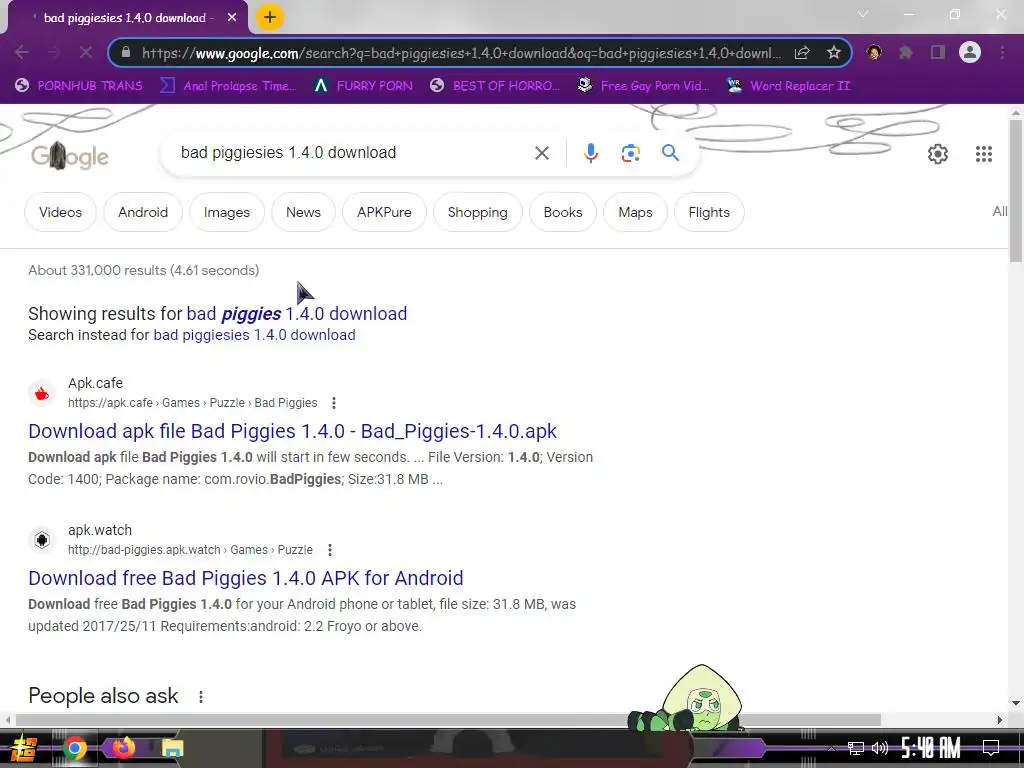Click the share page icon in address bar
Viewport: 1024px width, 768px height.
pos(802,52)
